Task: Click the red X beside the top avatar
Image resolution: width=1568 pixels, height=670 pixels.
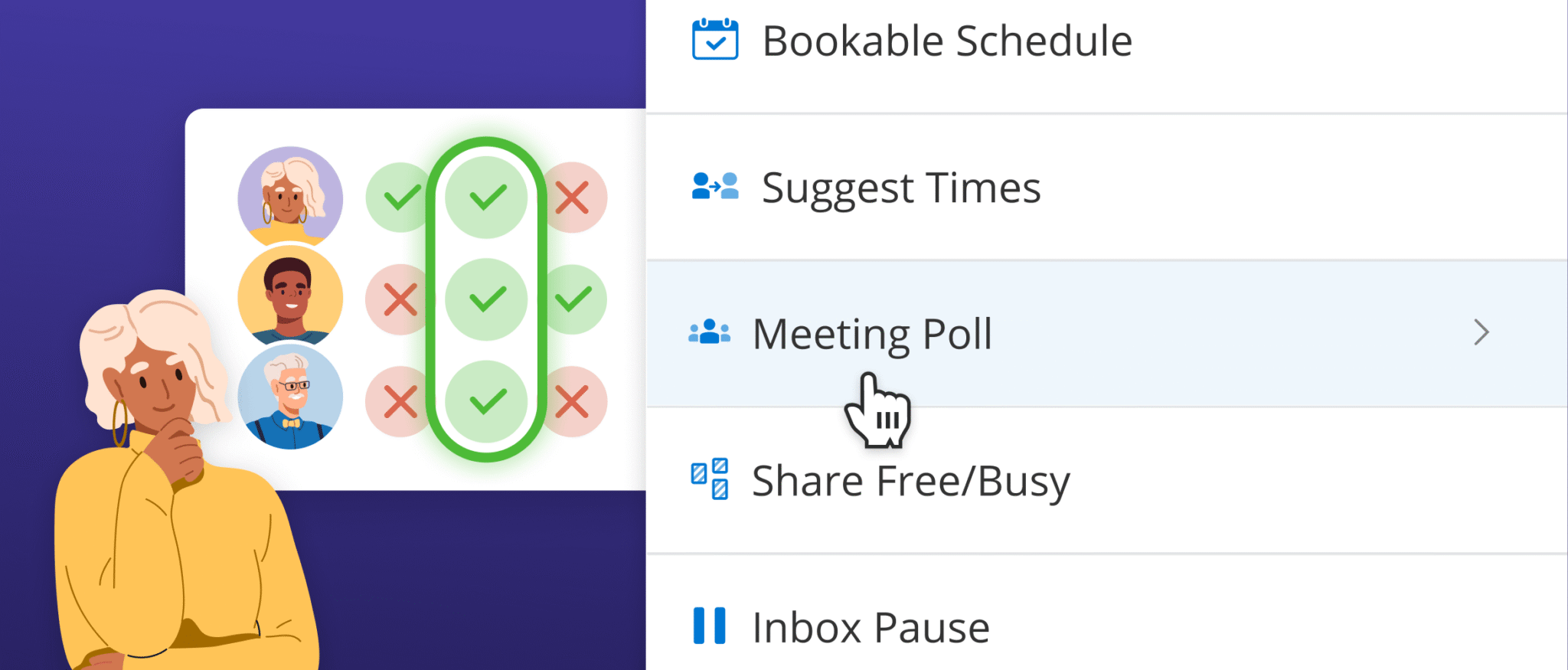Action: click(575, 198)
